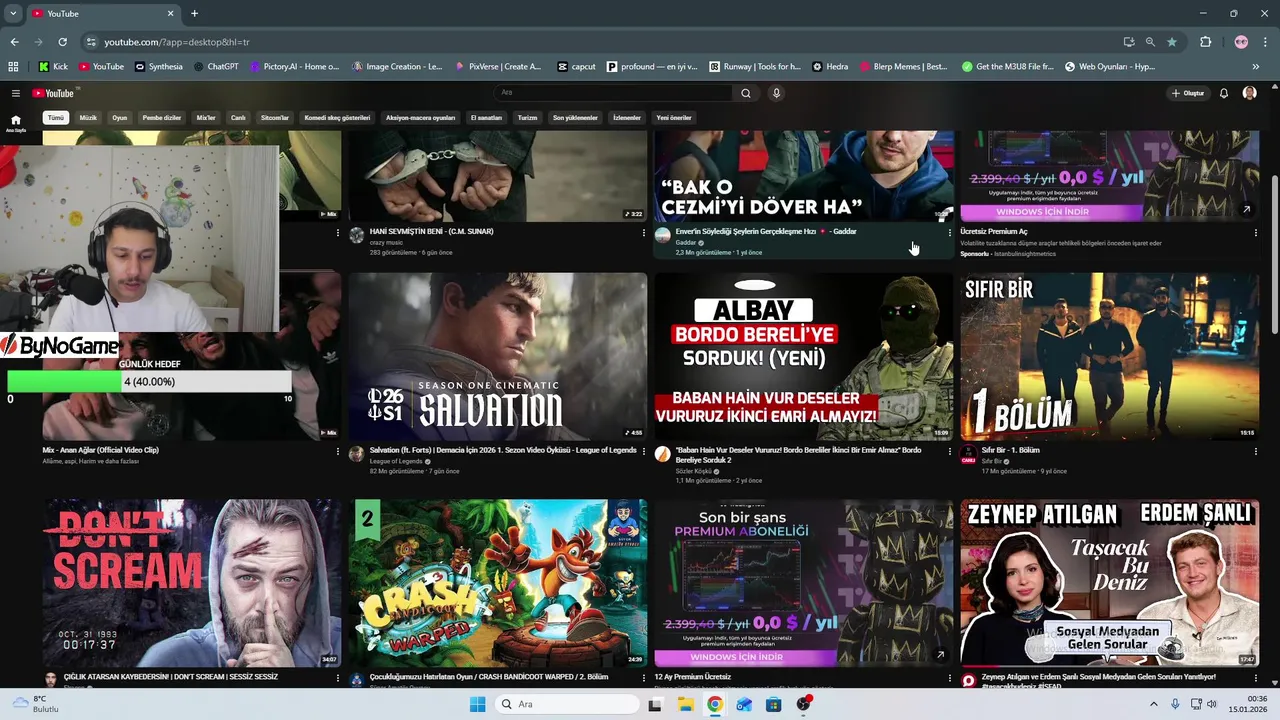
Task: Select the Canlı filter chip
Action: point(238,118)
